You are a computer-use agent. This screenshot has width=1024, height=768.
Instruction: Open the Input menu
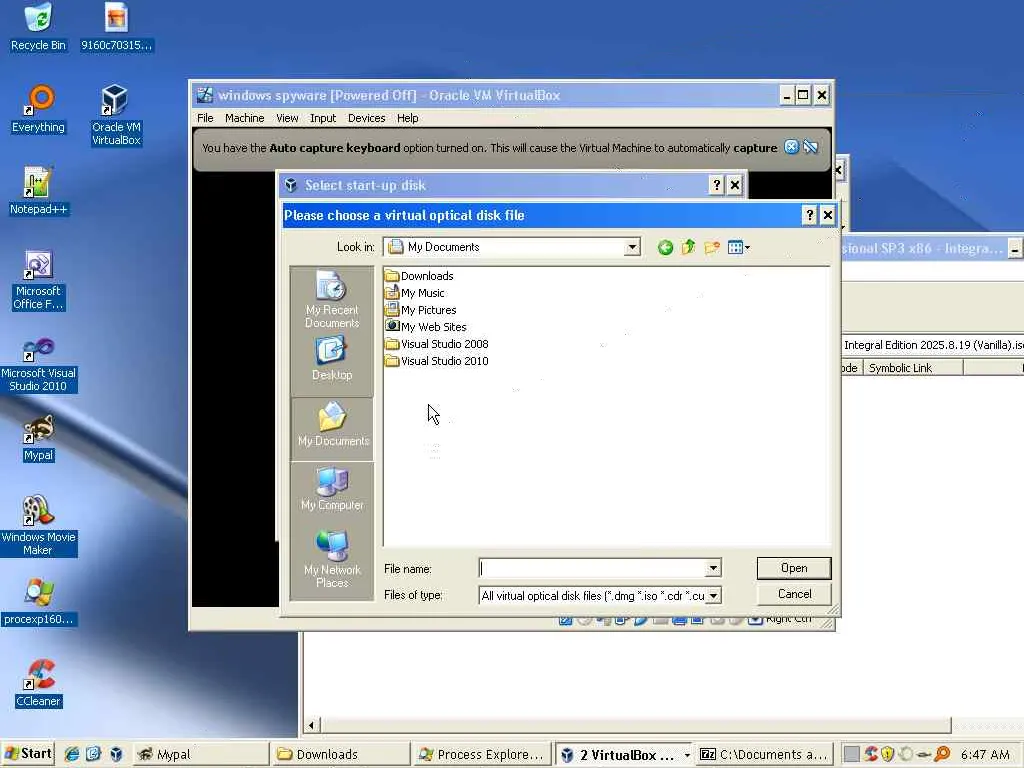pos(323,118)
